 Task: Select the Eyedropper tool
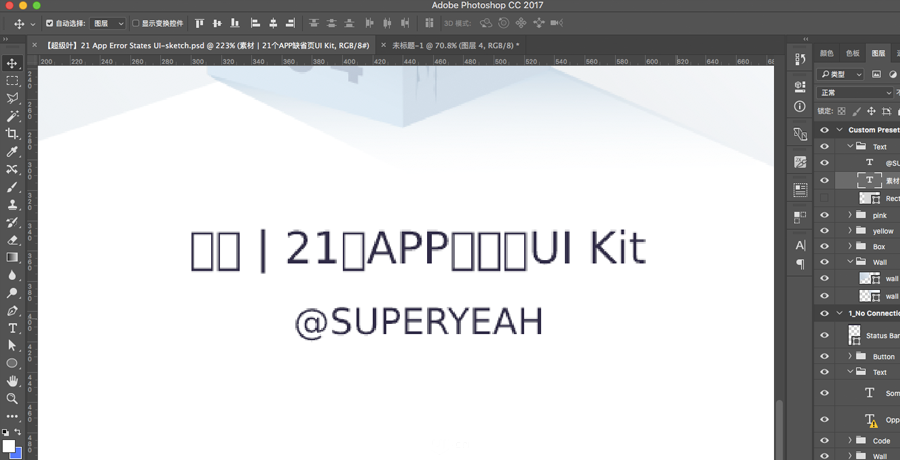(x=11, y=152)
